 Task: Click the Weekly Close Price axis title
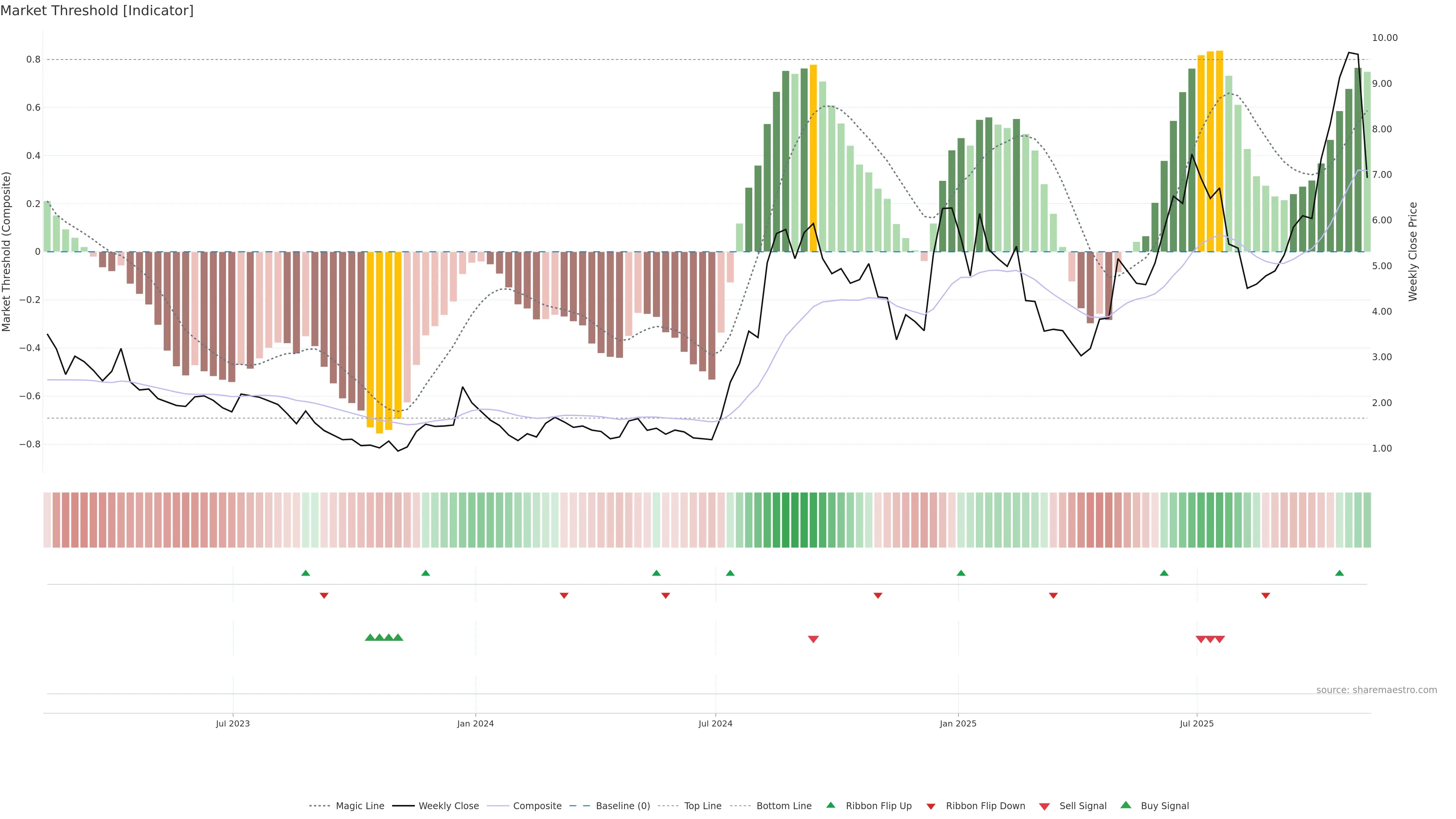(x=1413, y=251)
